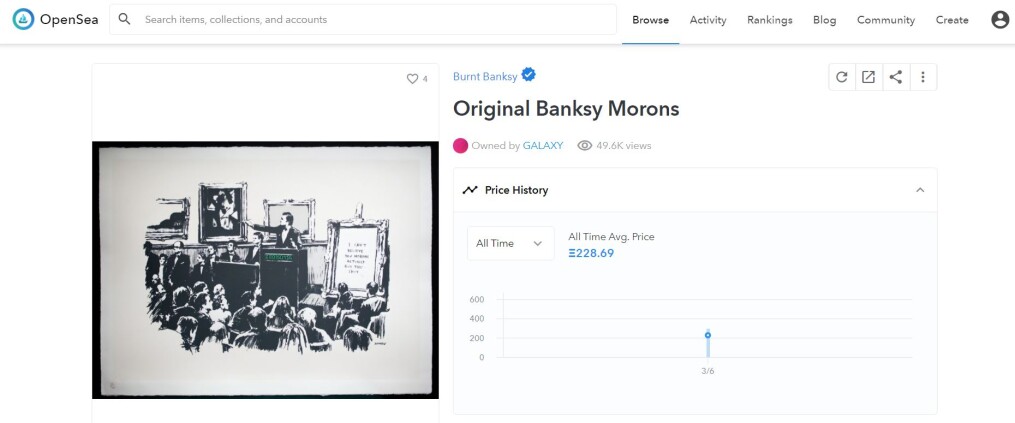Screen dimensions: 1015x423
Task: Visit the owner GALAXY profile link
Action: coord(543,146)
